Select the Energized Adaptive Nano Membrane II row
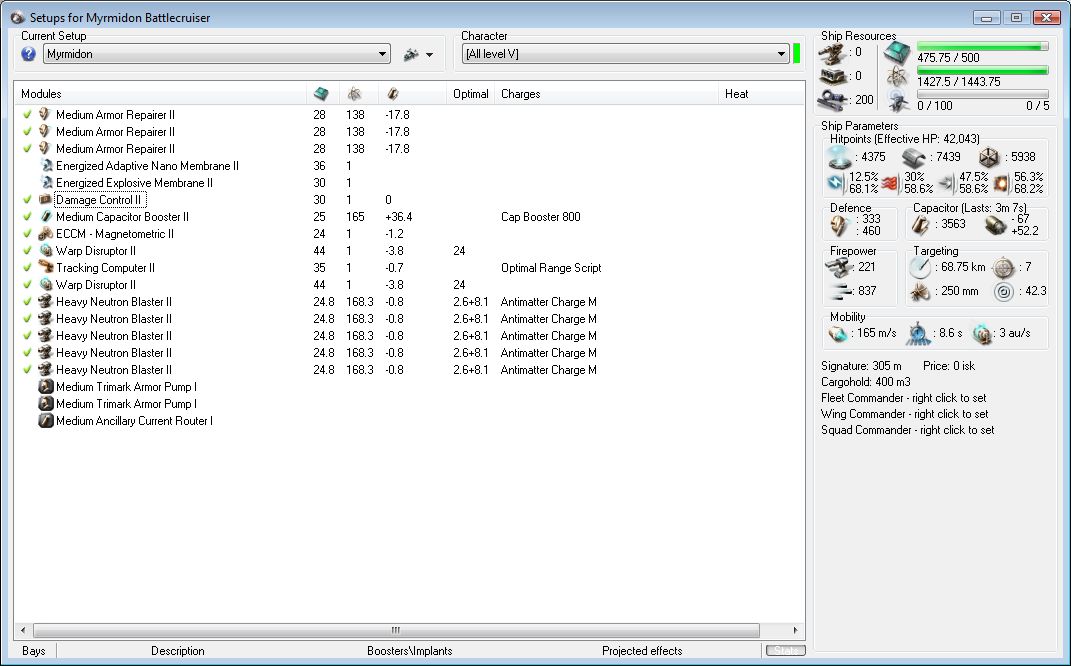The image size is (1071, 666). click(x=409, y=165)
